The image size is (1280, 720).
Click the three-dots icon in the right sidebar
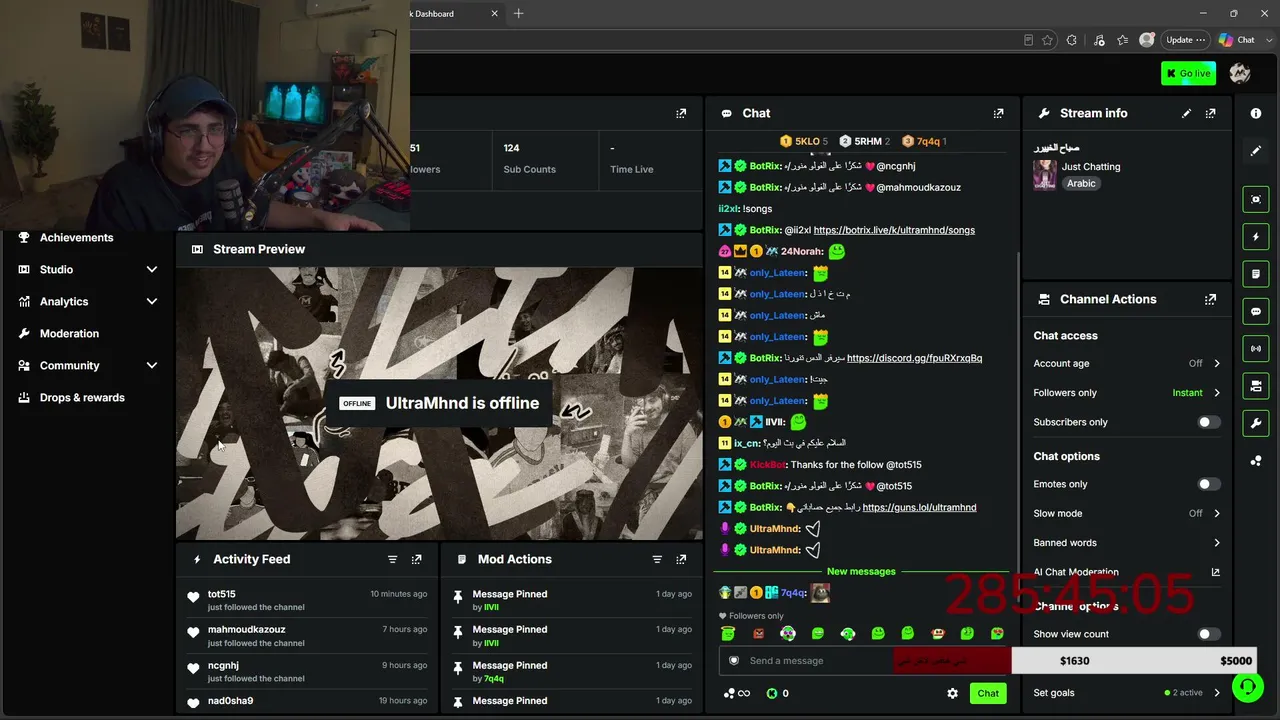[1256, 461]
